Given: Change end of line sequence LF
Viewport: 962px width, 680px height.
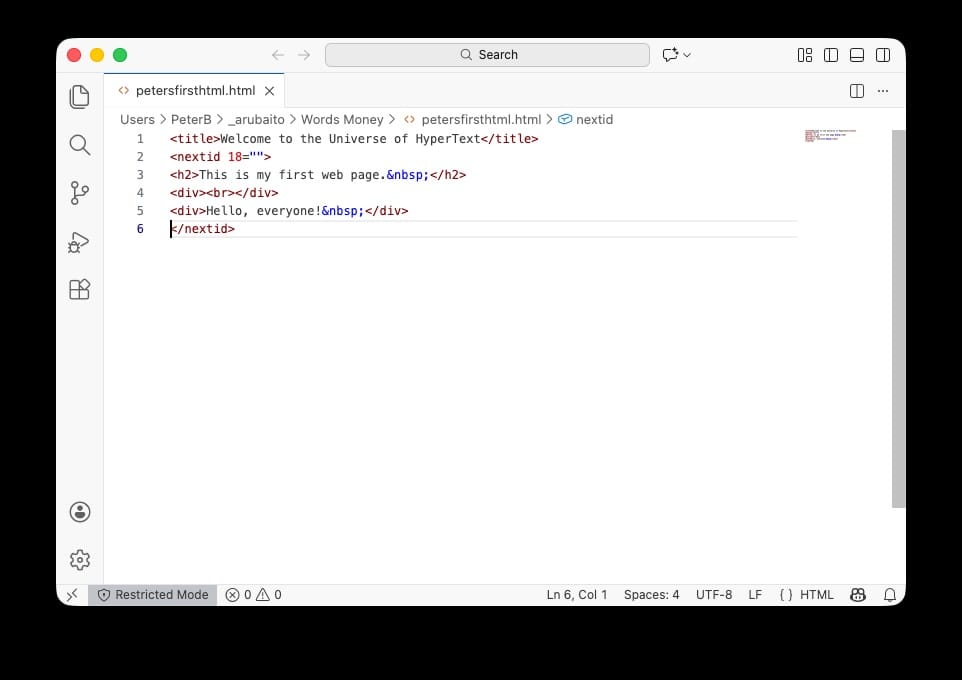Looking at the screenshot, I should [x=755, y=595].
